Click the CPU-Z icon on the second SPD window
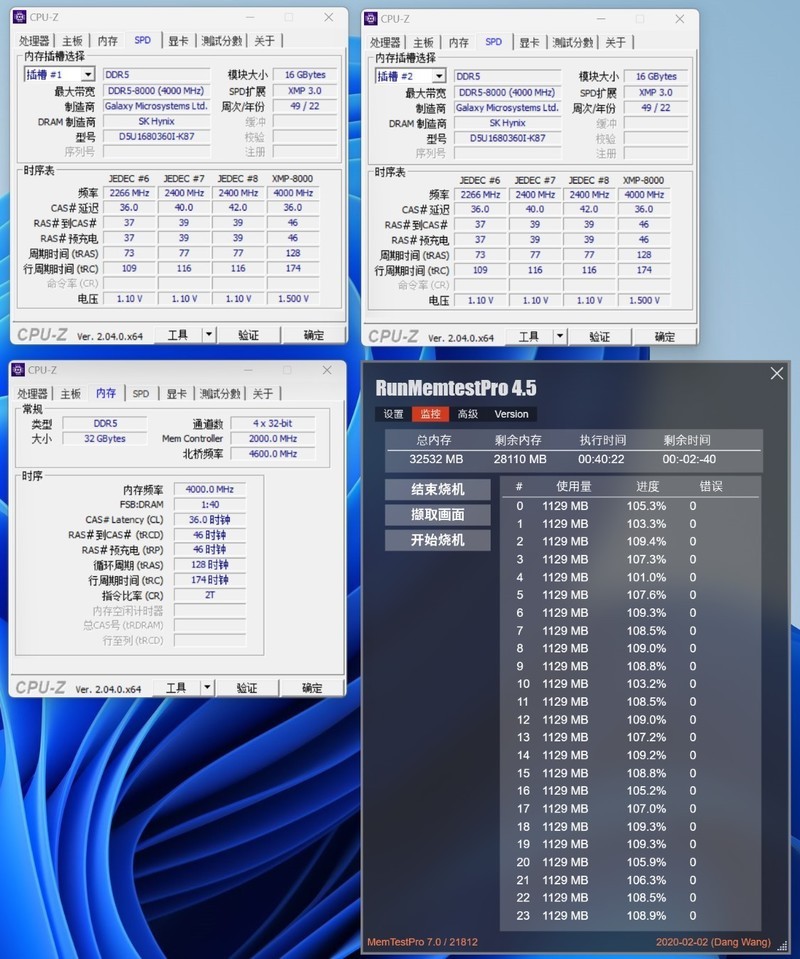The image size is (800, 959). click(x=370, y=18)
